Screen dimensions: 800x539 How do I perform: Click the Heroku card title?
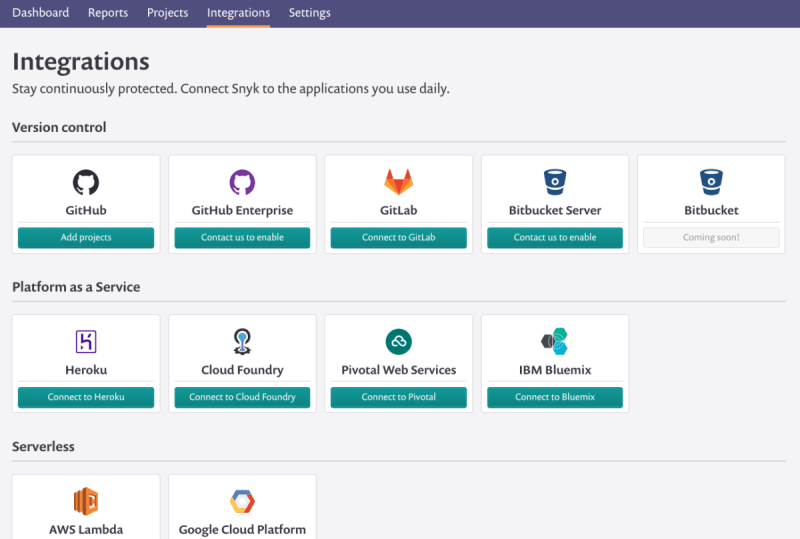pyautogui.click(x=86, y=370)
